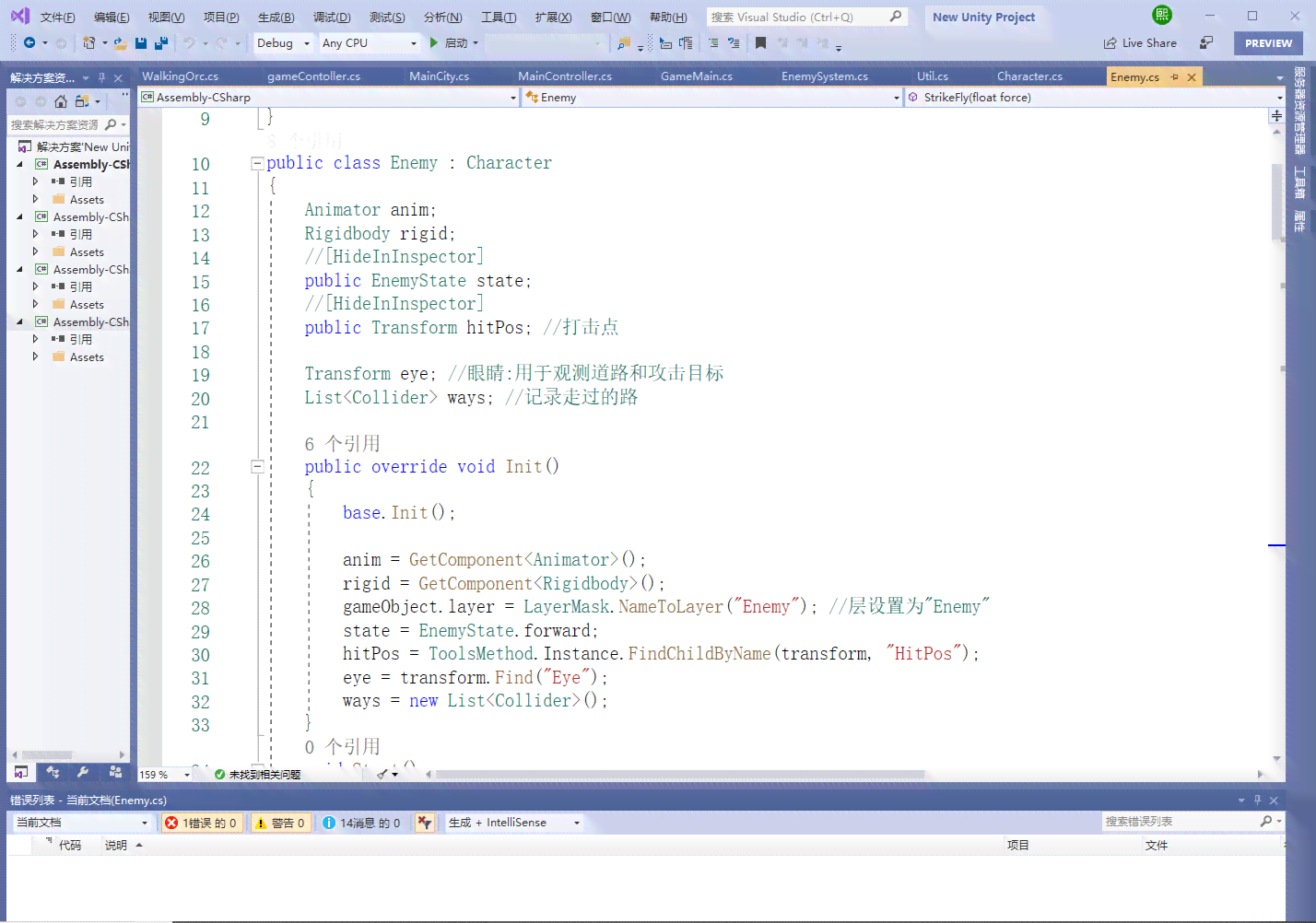1316x923 pixels.
Task: Toggle the Errors filter showing 0 errors
Action: pyautogui.click(x=201, y=823)
